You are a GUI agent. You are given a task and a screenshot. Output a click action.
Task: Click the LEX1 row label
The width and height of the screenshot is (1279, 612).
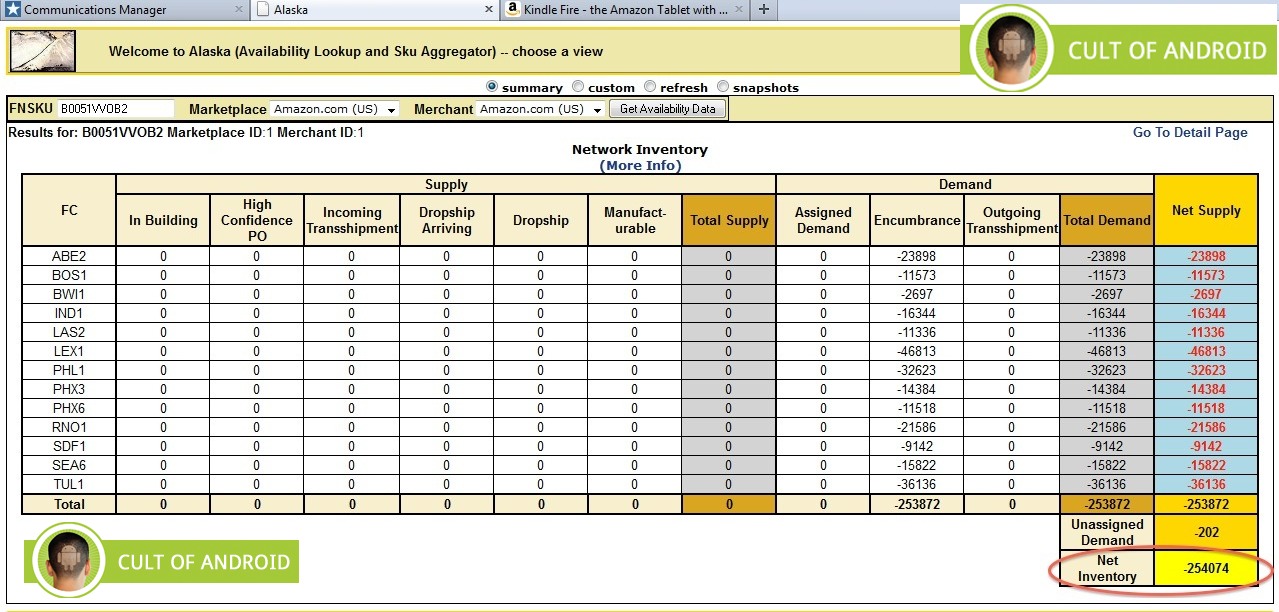tap(69, 351)
